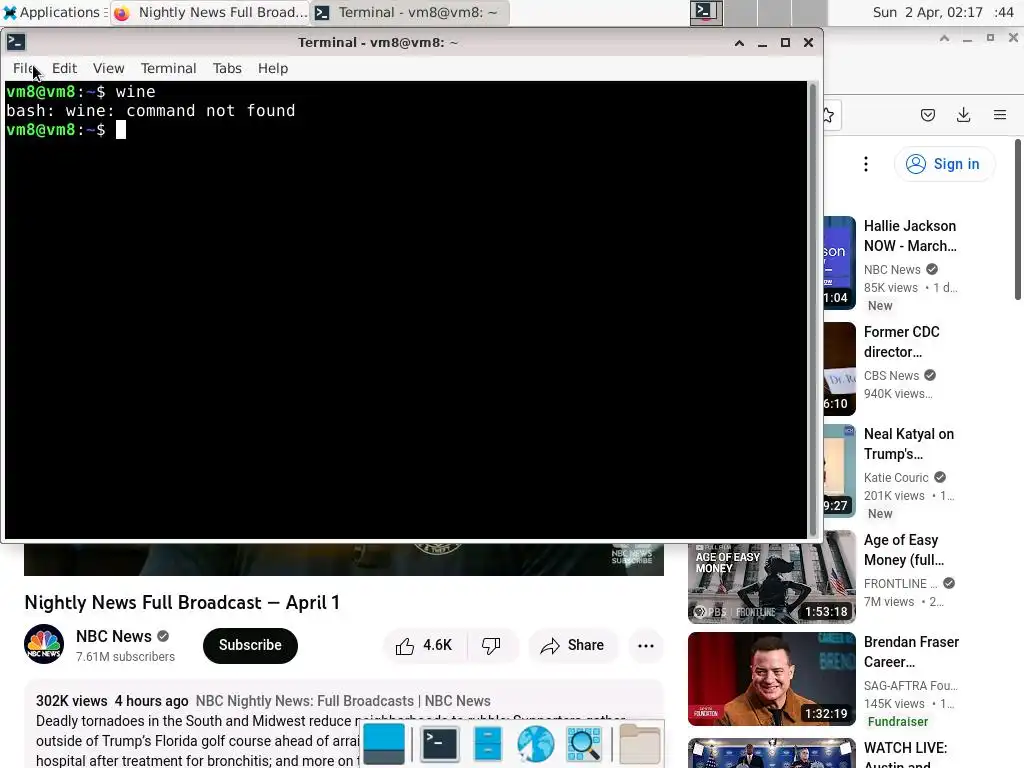Open the Hallie Jackson NOW video title
Screen dimensions: 1024x768
910,236
